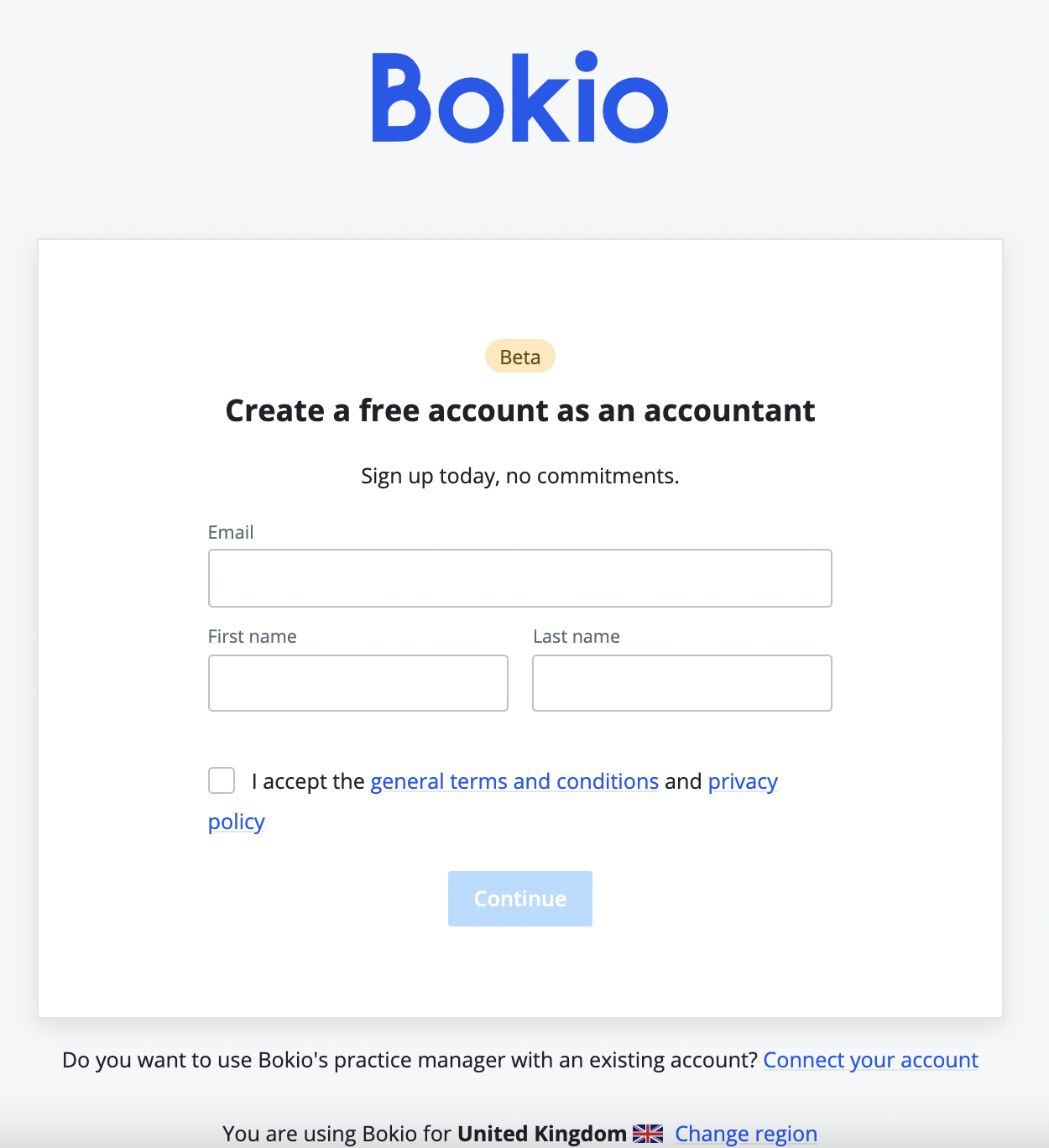Click the Beta badge
1049x1148 pixels.
pos(519,356)
